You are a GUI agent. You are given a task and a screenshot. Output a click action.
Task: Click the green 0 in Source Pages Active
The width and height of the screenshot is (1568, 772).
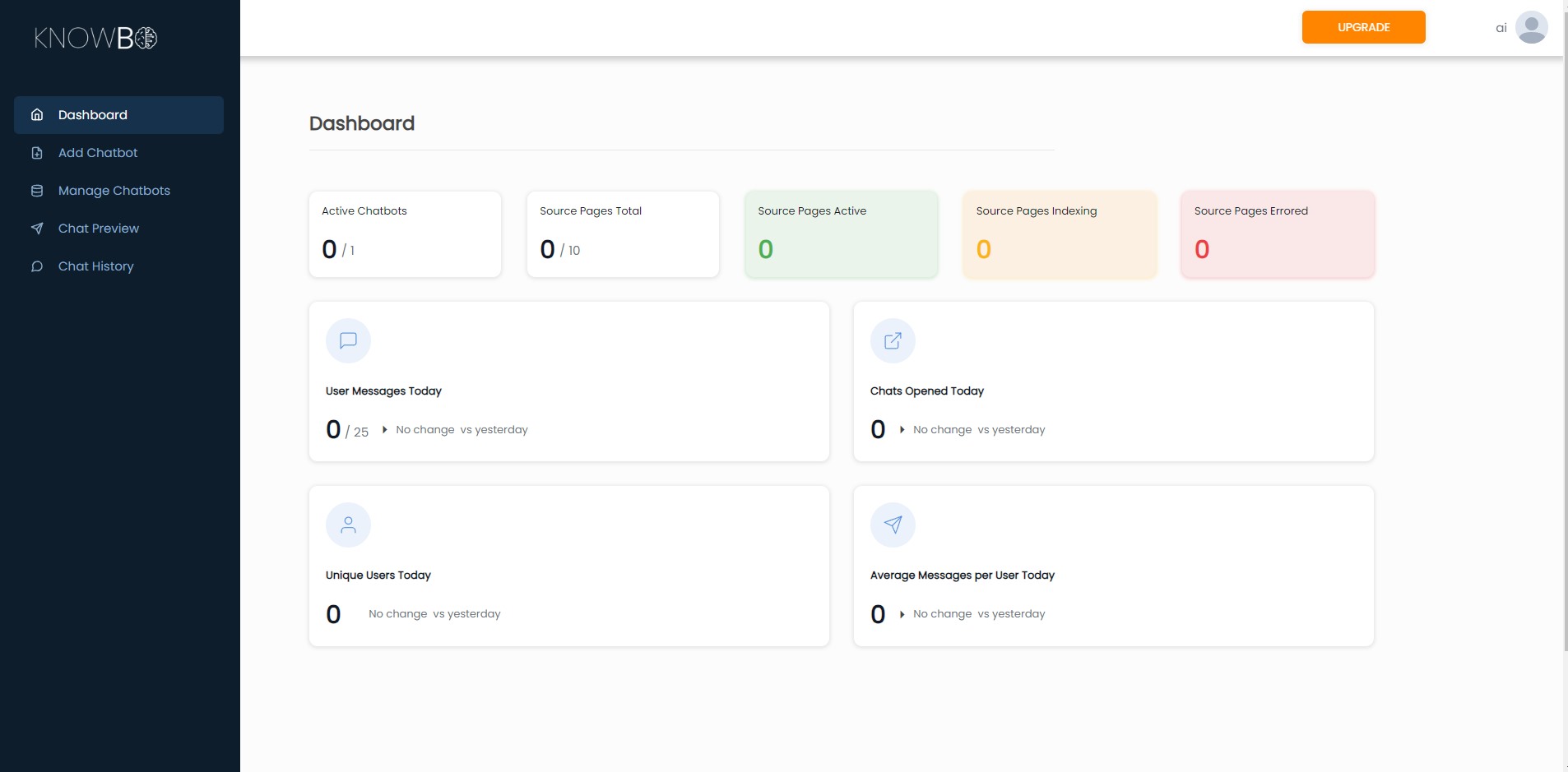pos(766,249)
